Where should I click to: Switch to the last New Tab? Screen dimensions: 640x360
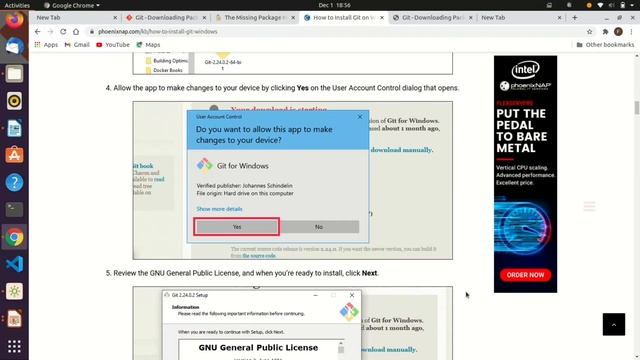[517, 18]
